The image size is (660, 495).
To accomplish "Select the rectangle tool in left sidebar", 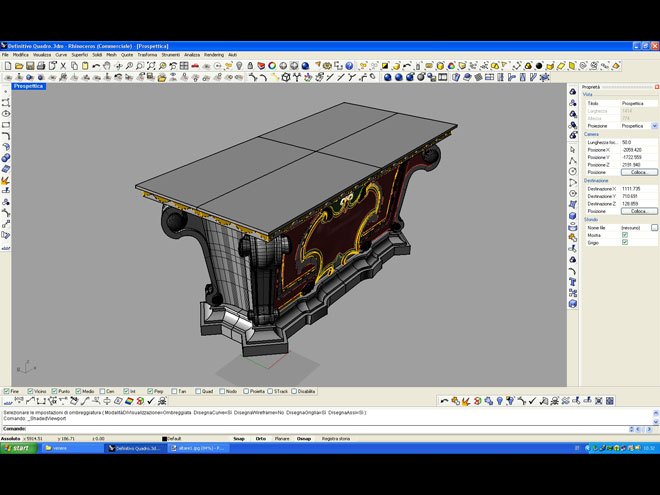I will coord(5,125).
